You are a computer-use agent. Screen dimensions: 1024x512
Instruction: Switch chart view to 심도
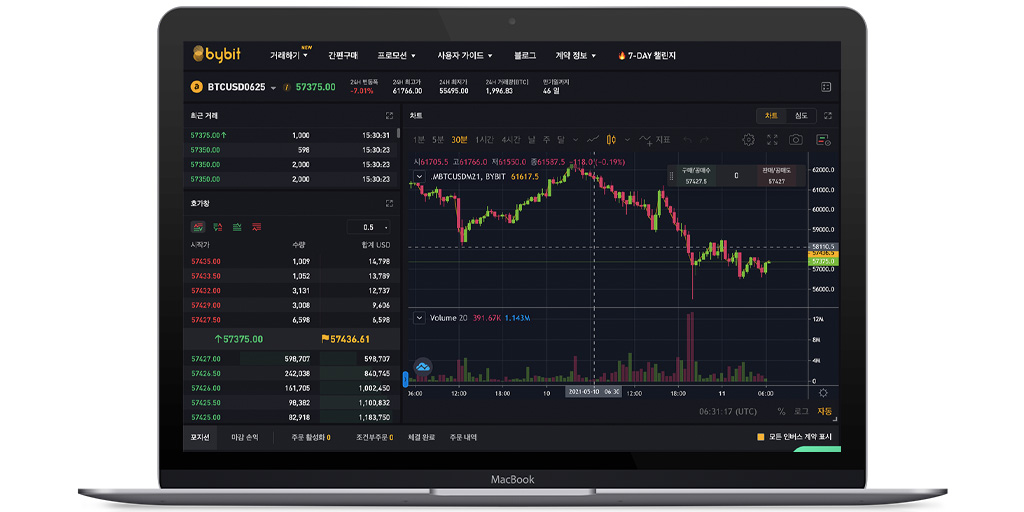[801, 116]
